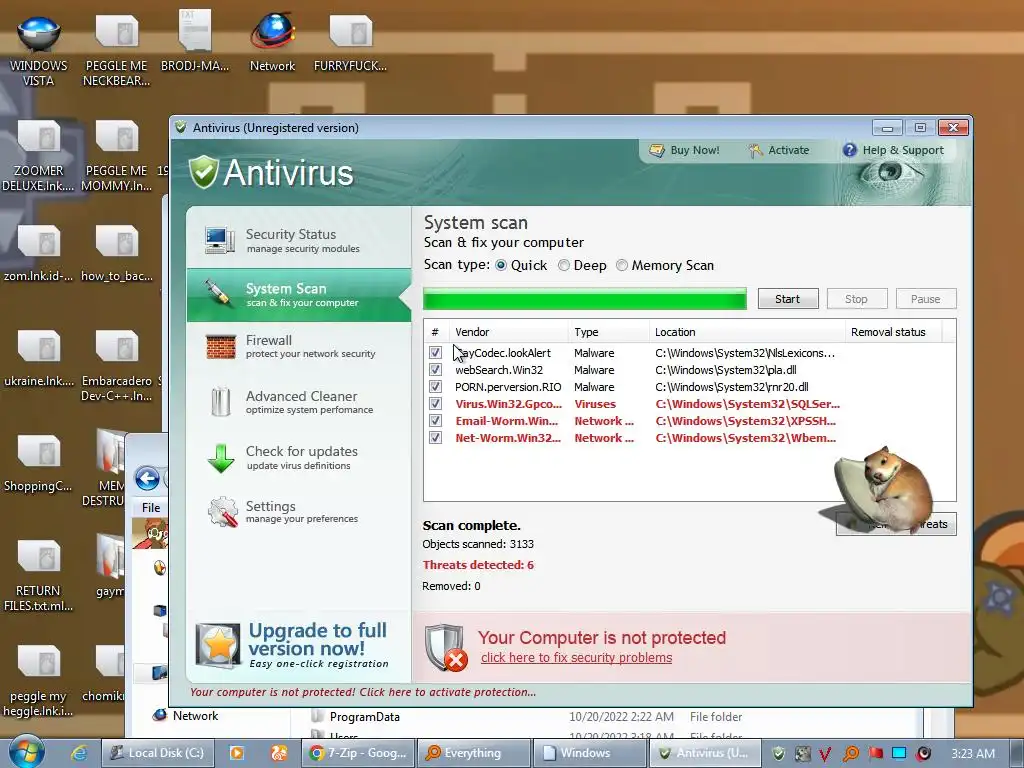Screen dimensions: 1024x768
Task: Select the BRODJ-MA text file icon
Action: tap(195, 40)
